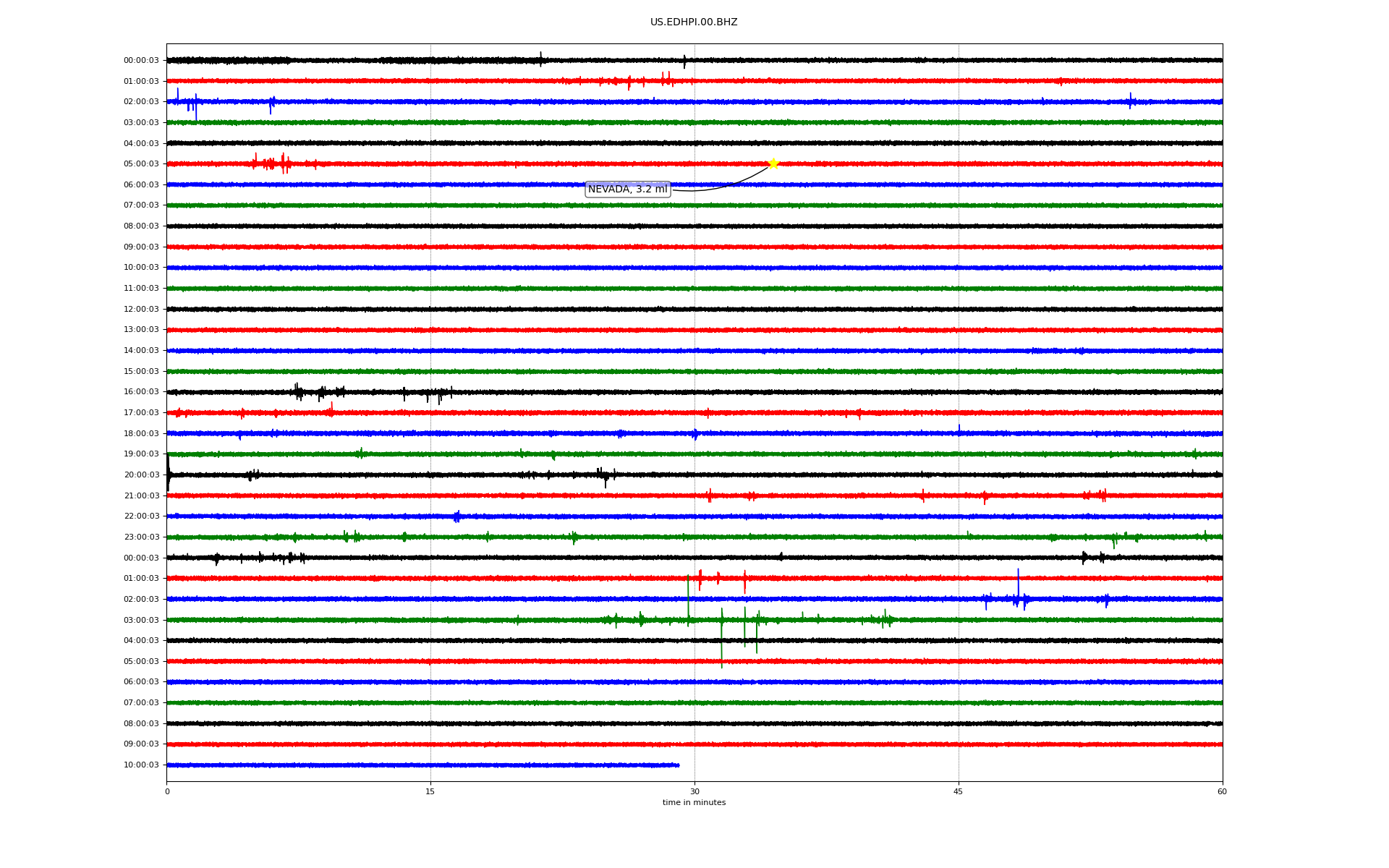Select the 13:00:03 row time label

click(x=141, y=330)
